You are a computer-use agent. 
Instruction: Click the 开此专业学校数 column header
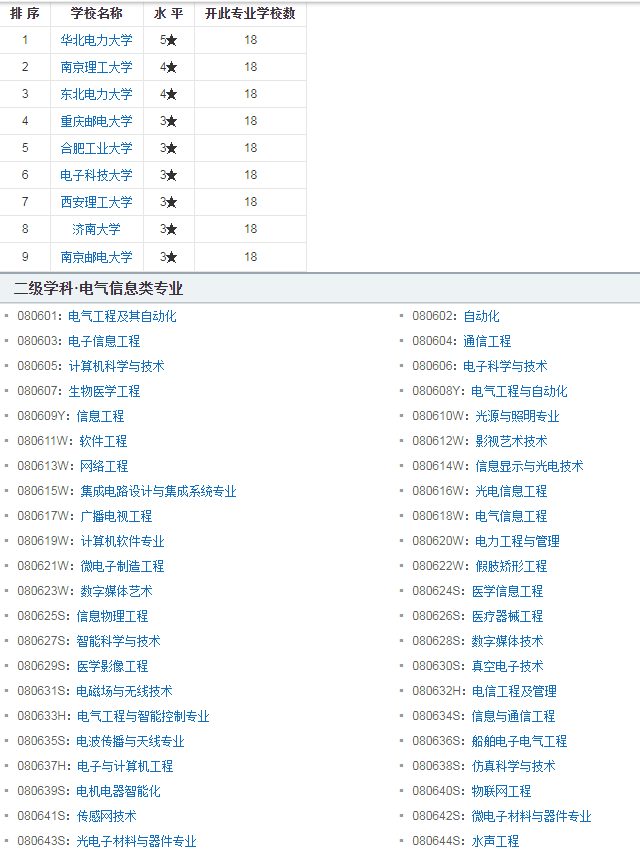(250, 14)
